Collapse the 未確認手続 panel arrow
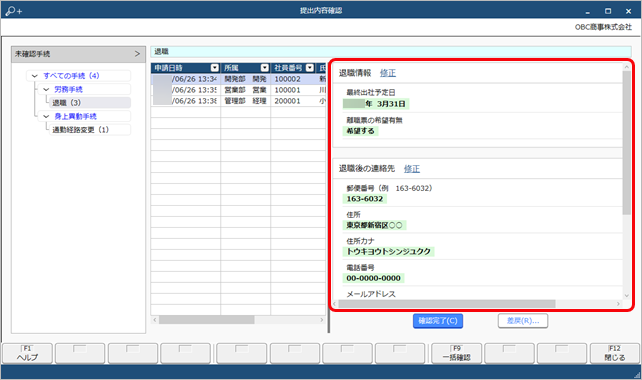 [x=137, y=54]
